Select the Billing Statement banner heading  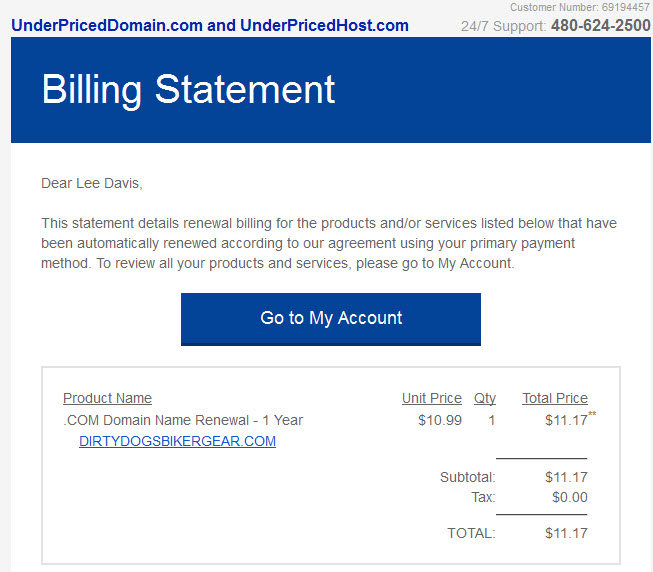click(x=188, y=90)
